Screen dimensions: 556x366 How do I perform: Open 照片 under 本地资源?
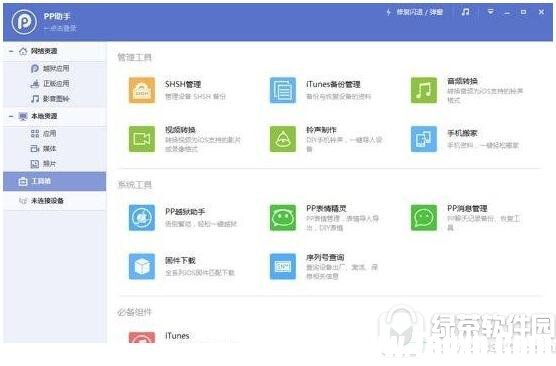44,164
